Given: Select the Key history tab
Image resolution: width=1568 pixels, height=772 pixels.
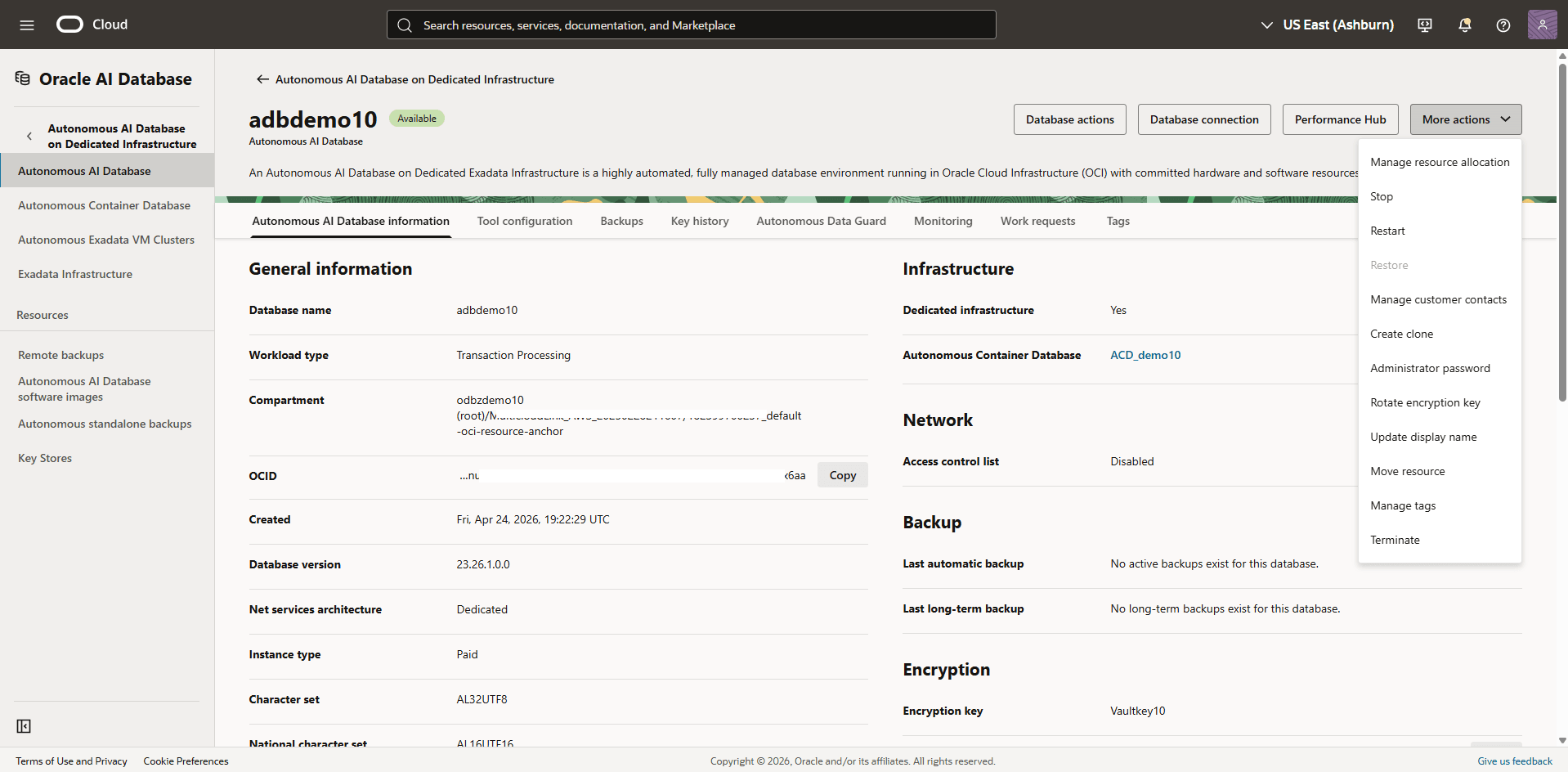Looking at the screenshot, I should (x=700, y=221).
